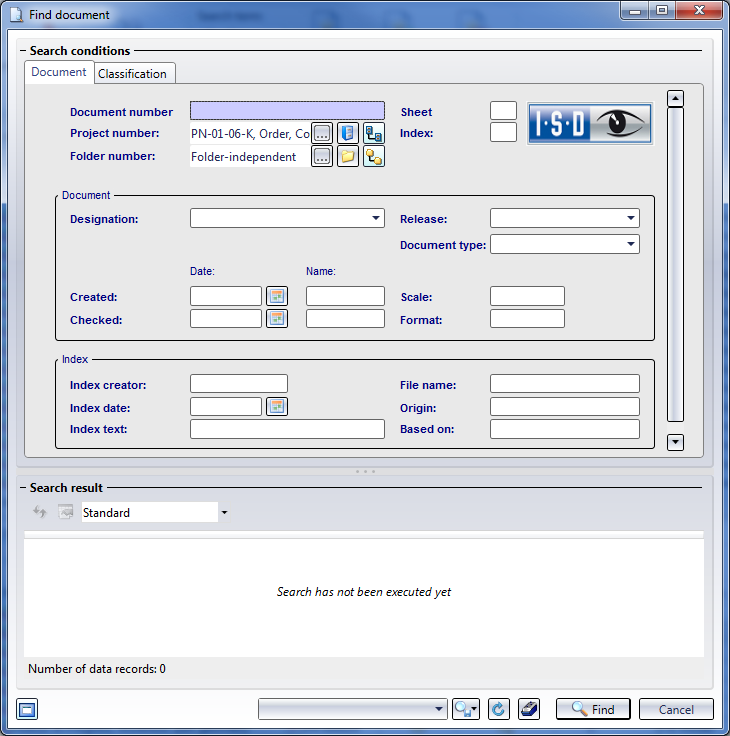This screenshot has width=730, height=736.
Task: Expand the Designation dropdown
Action: pos(376,218)
